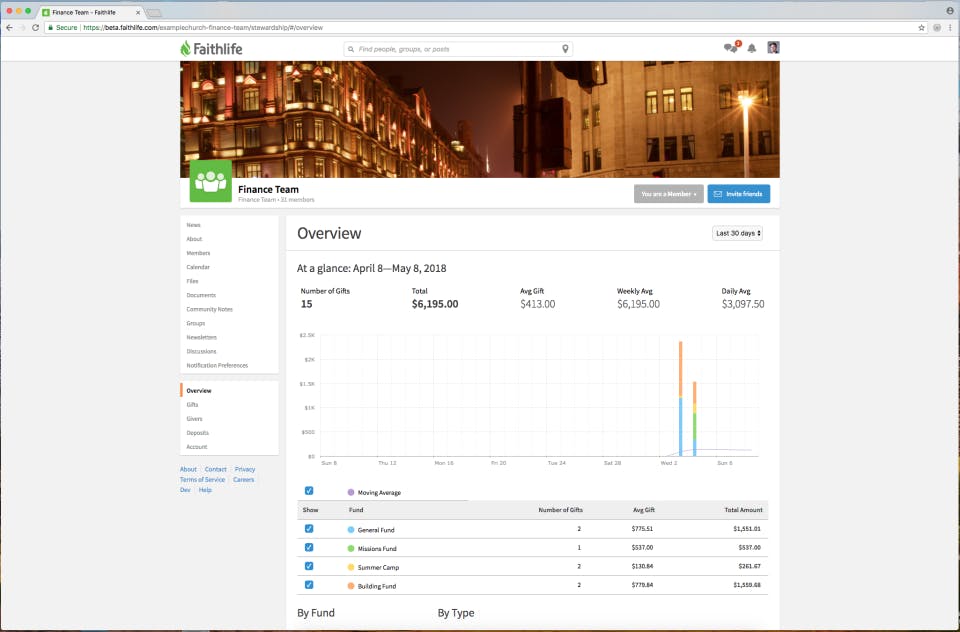Select the Finance Team browser tab
The height and width of the screenshot is (632, 960).
tap(92, 12)
